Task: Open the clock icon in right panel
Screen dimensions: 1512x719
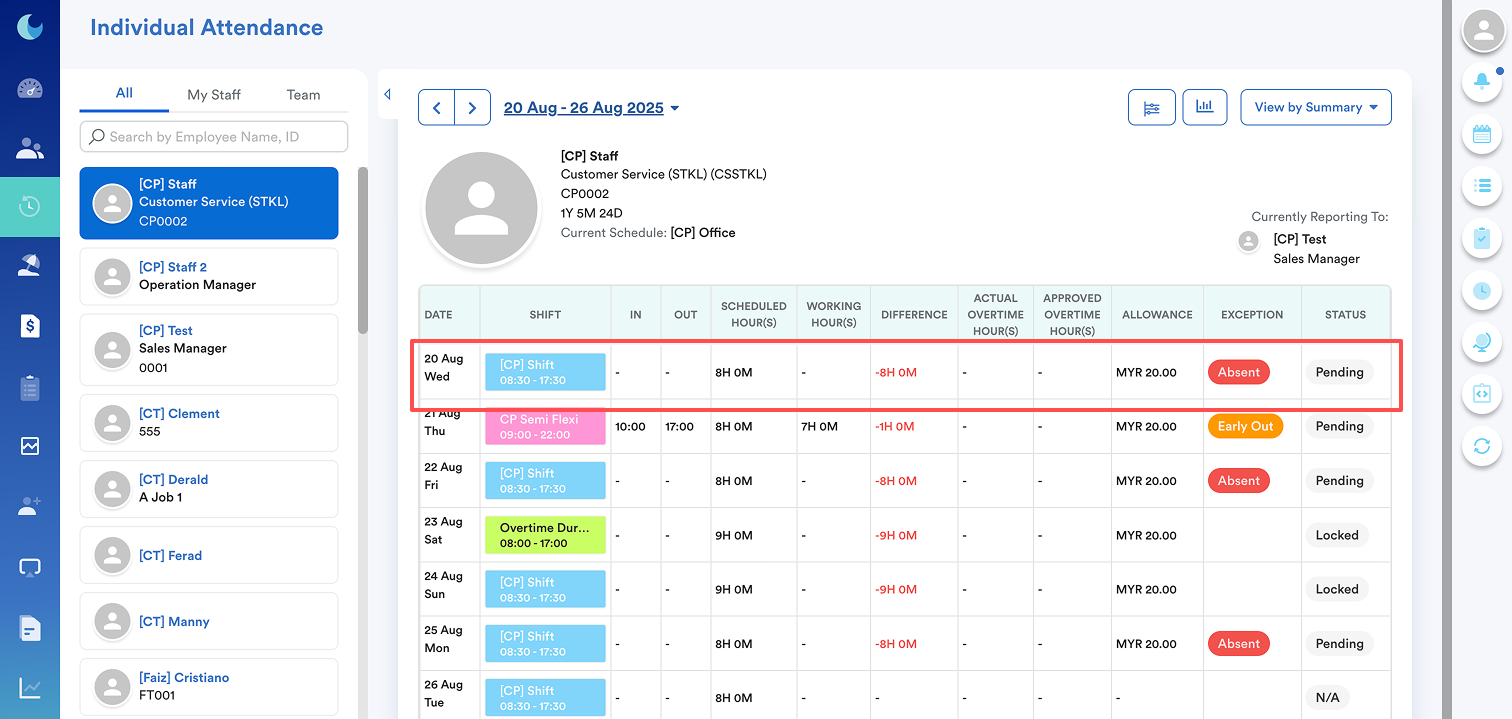Action: 1482,290
